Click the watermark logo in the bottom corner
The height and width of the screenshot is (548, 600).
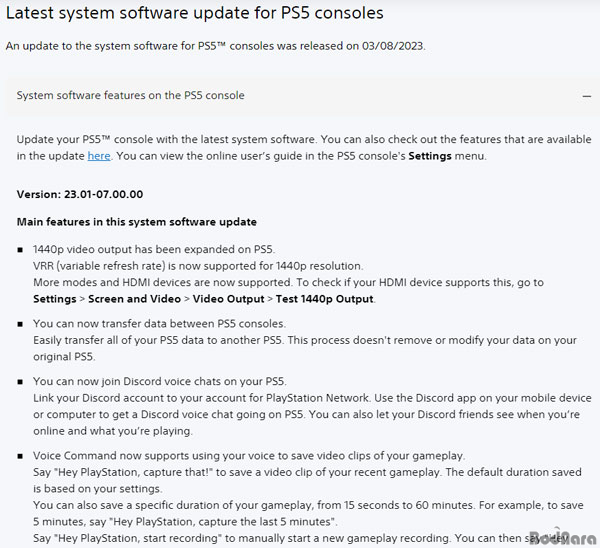(562, 537)
